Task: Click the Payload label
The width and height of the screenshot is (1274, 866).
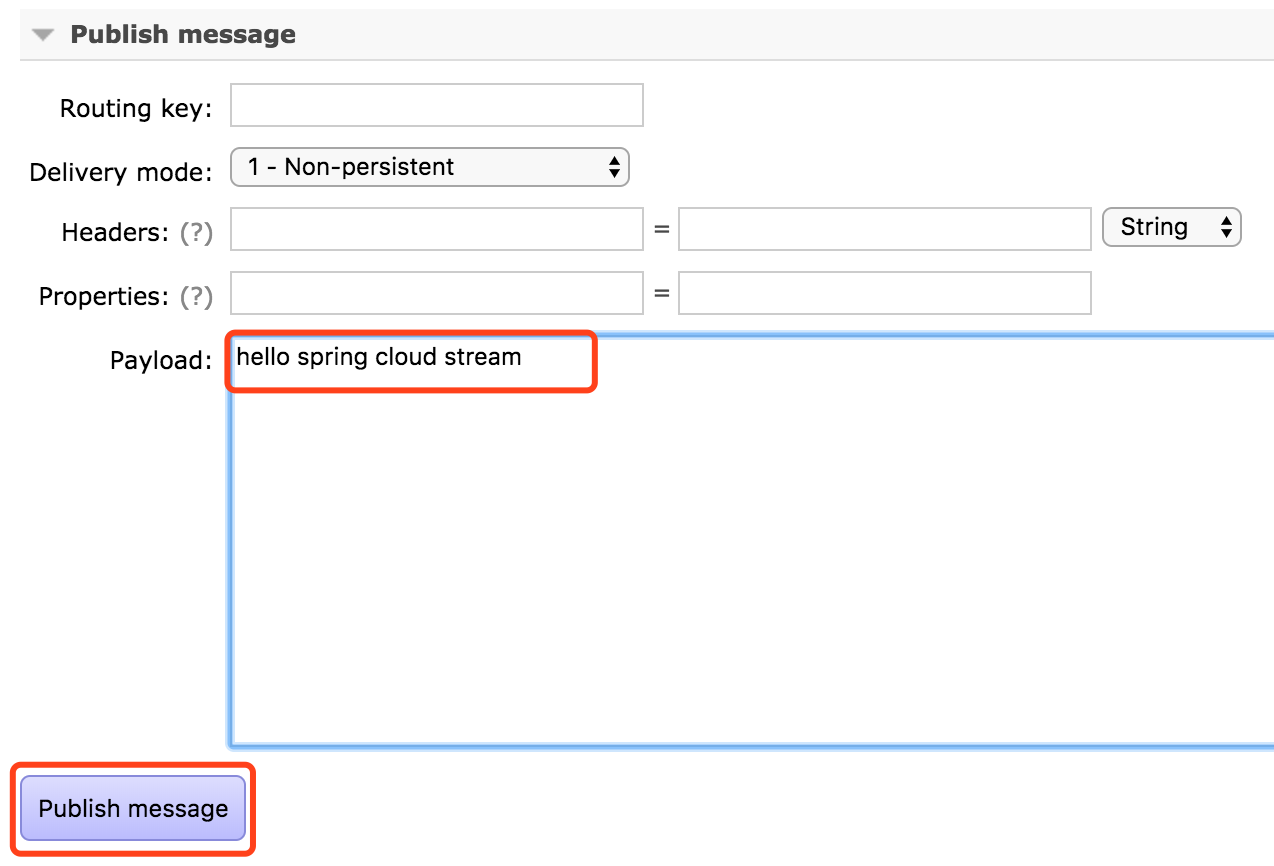Action: click(161, 360)
